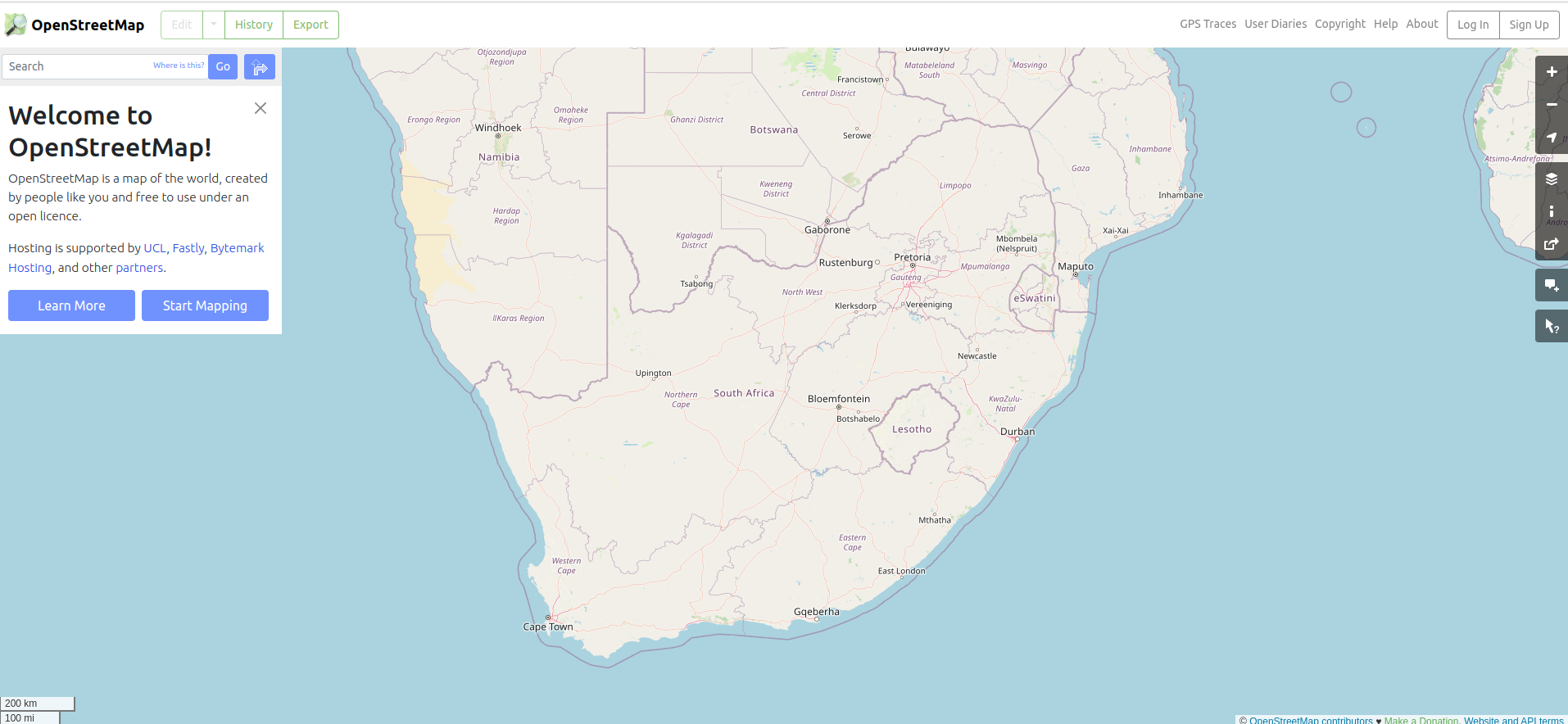
Task: Show my location on the map
Action: coord(1551,138)
